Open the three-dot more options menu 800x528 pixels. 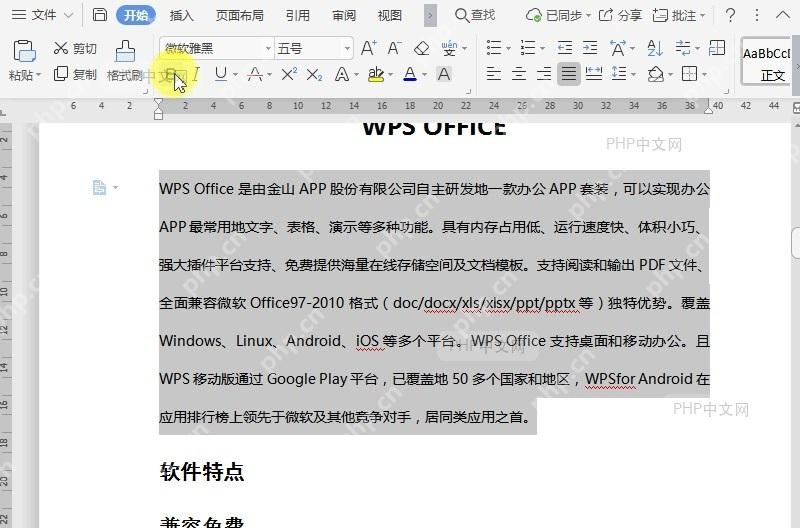coord(757,15)
